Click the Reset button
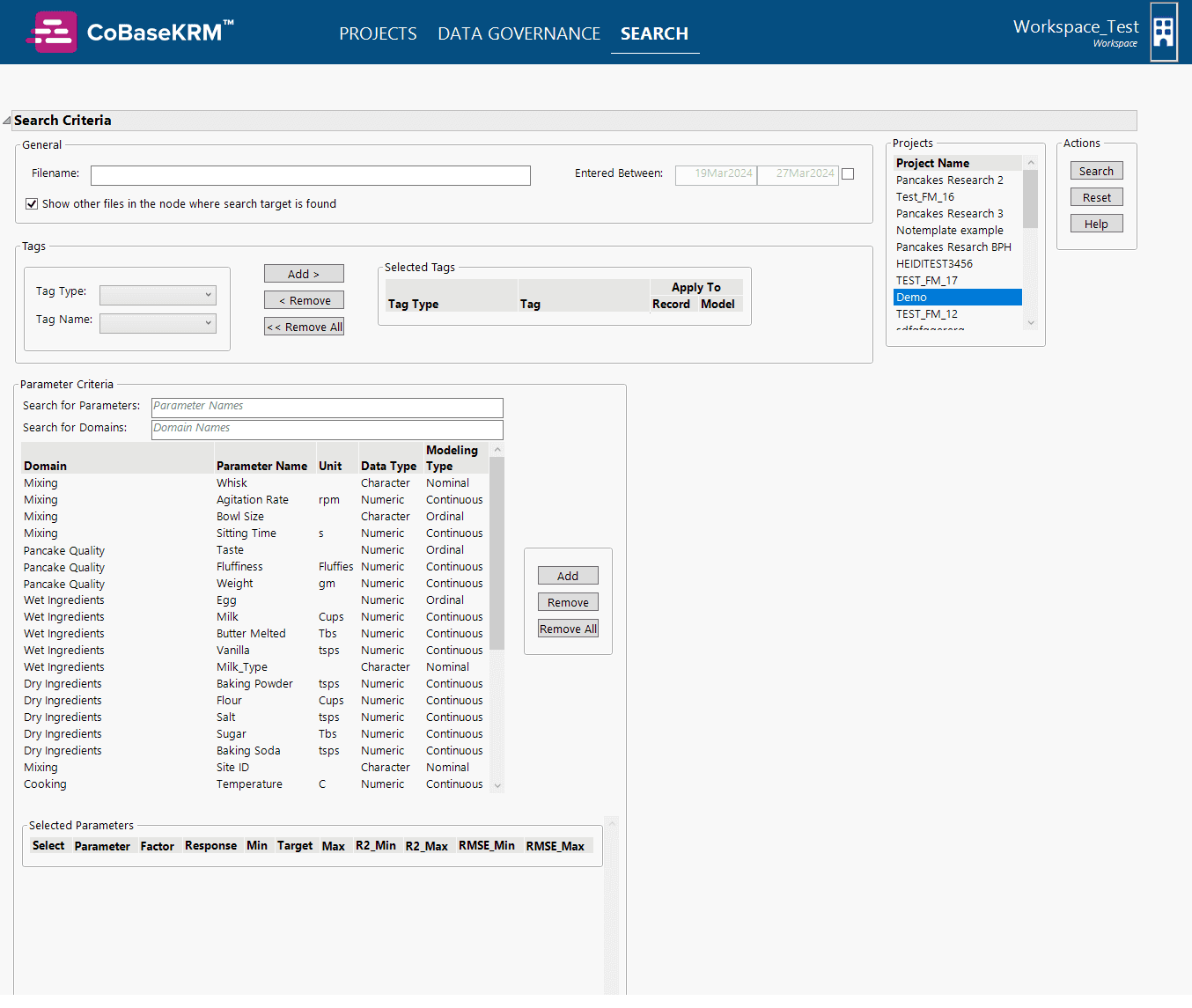 coord(1096,197)
